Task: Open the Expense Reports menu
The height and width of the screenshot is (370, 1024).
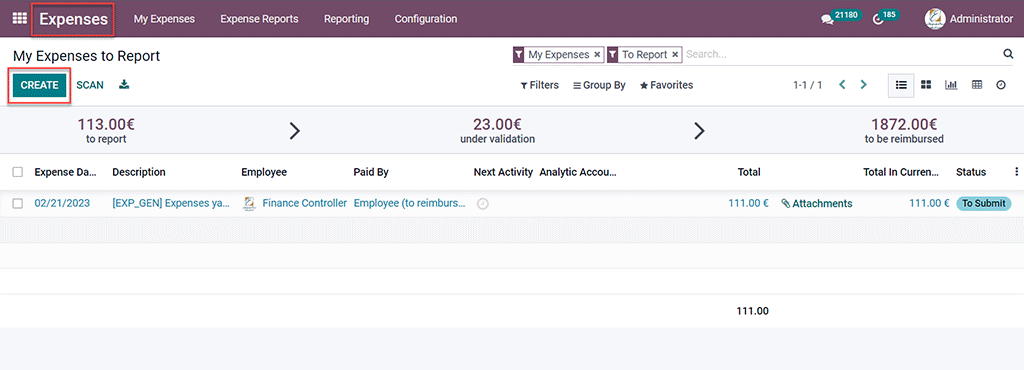Action: coord(259,19)
